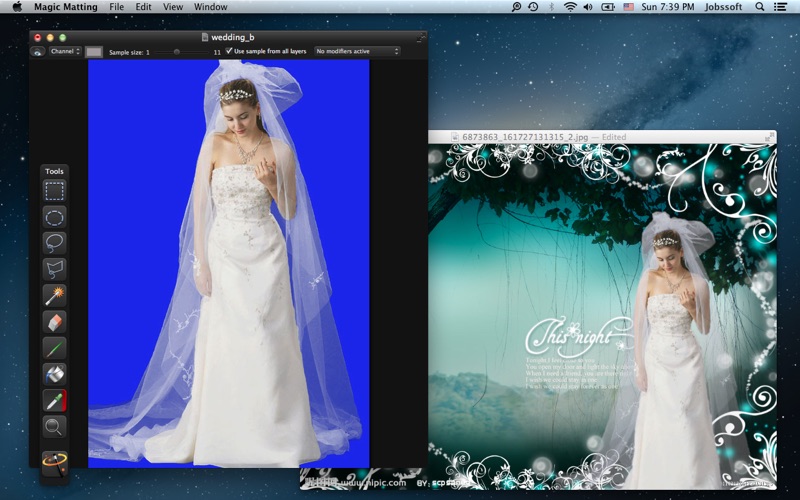Open the Channel dropdown
This screenshot has width=800, height=500.
(x=65, y=52)
